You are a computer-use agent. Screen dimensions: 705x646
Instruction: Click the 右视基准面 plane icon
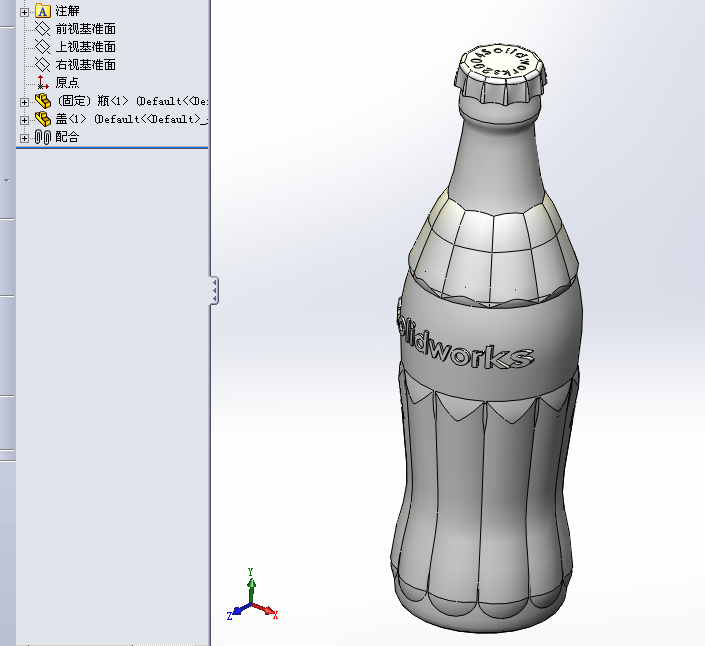pyautogui.click(x=43, y=65)
